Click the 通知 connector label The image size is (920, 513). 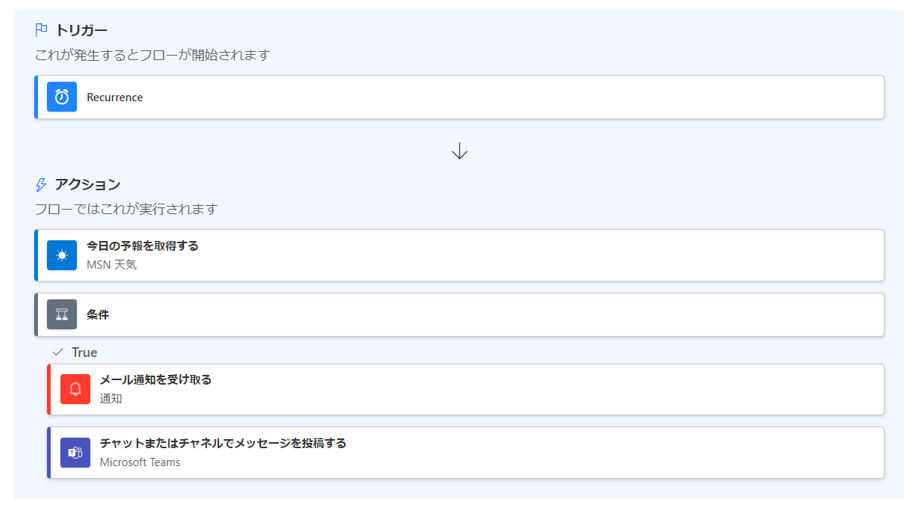111,399
